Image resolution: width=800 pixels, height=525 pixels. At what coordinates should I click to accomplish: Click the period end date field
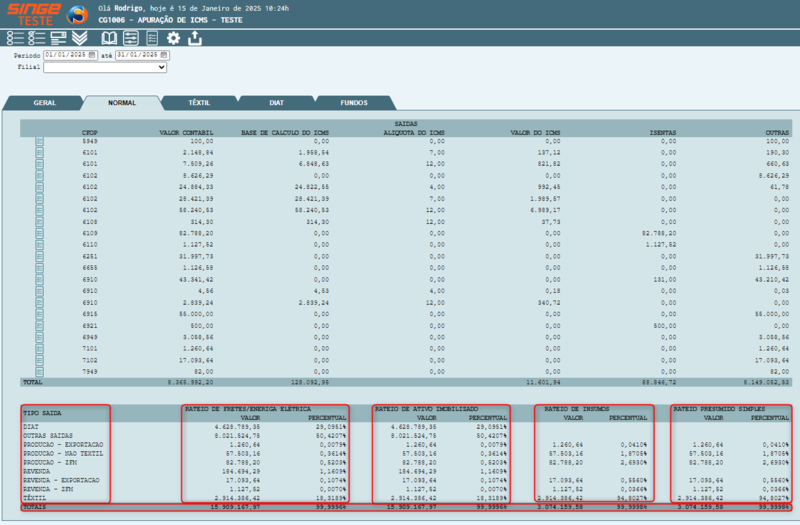coord(137,55)
